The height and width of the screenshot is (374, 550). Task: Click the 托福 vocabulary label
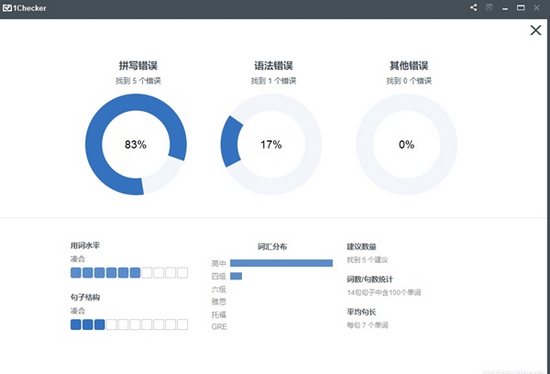click(x=219, y=314)
